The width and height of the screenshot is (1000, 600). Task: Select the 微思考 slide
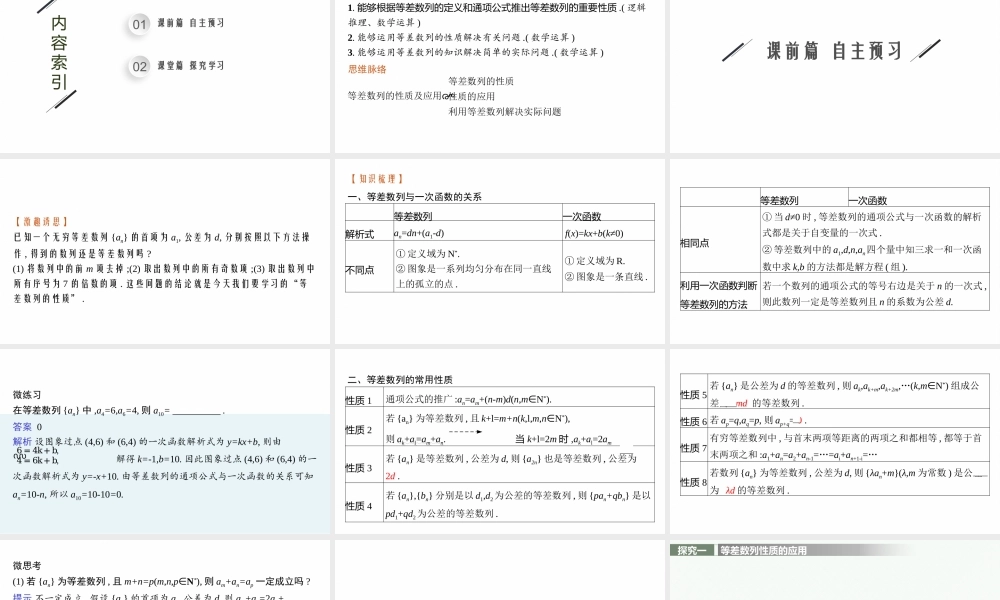165,570
